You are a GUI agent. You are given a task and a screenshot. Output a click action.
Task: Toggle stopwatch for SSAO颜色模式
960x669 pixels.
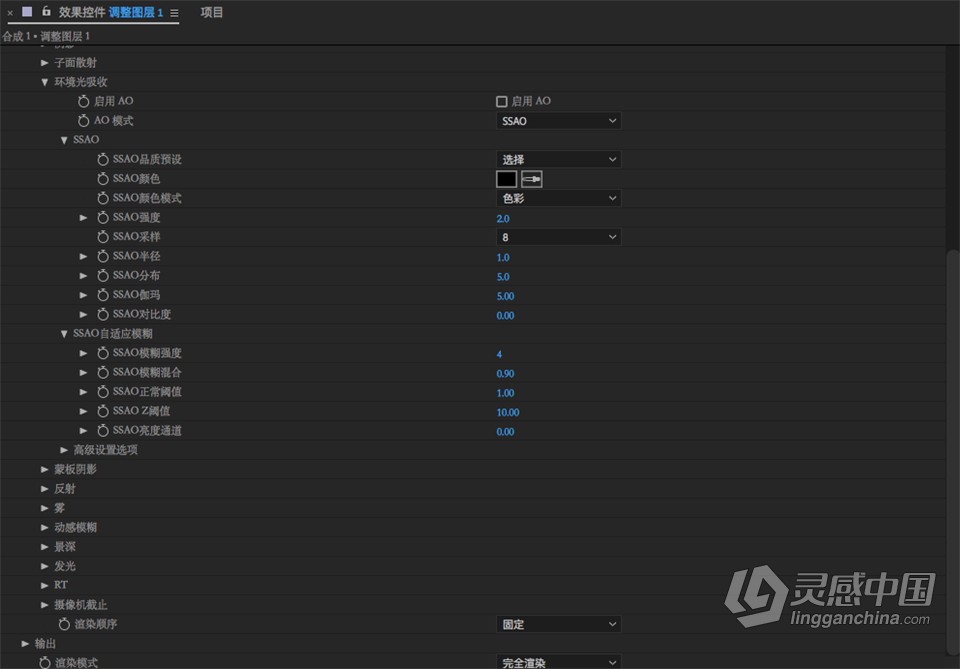[103, 198]
